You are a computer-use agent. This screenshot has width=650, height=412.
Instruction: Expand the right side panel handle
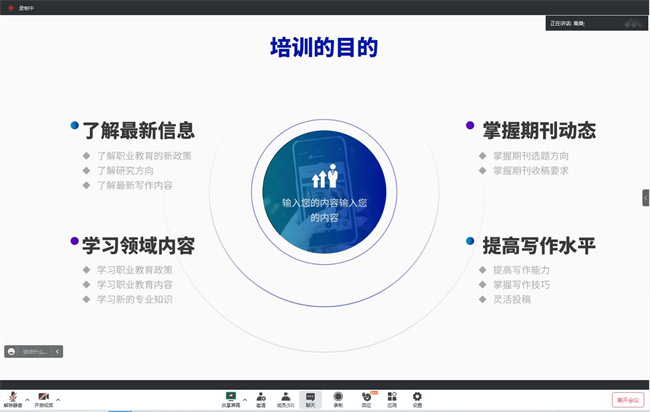(646, 198)
